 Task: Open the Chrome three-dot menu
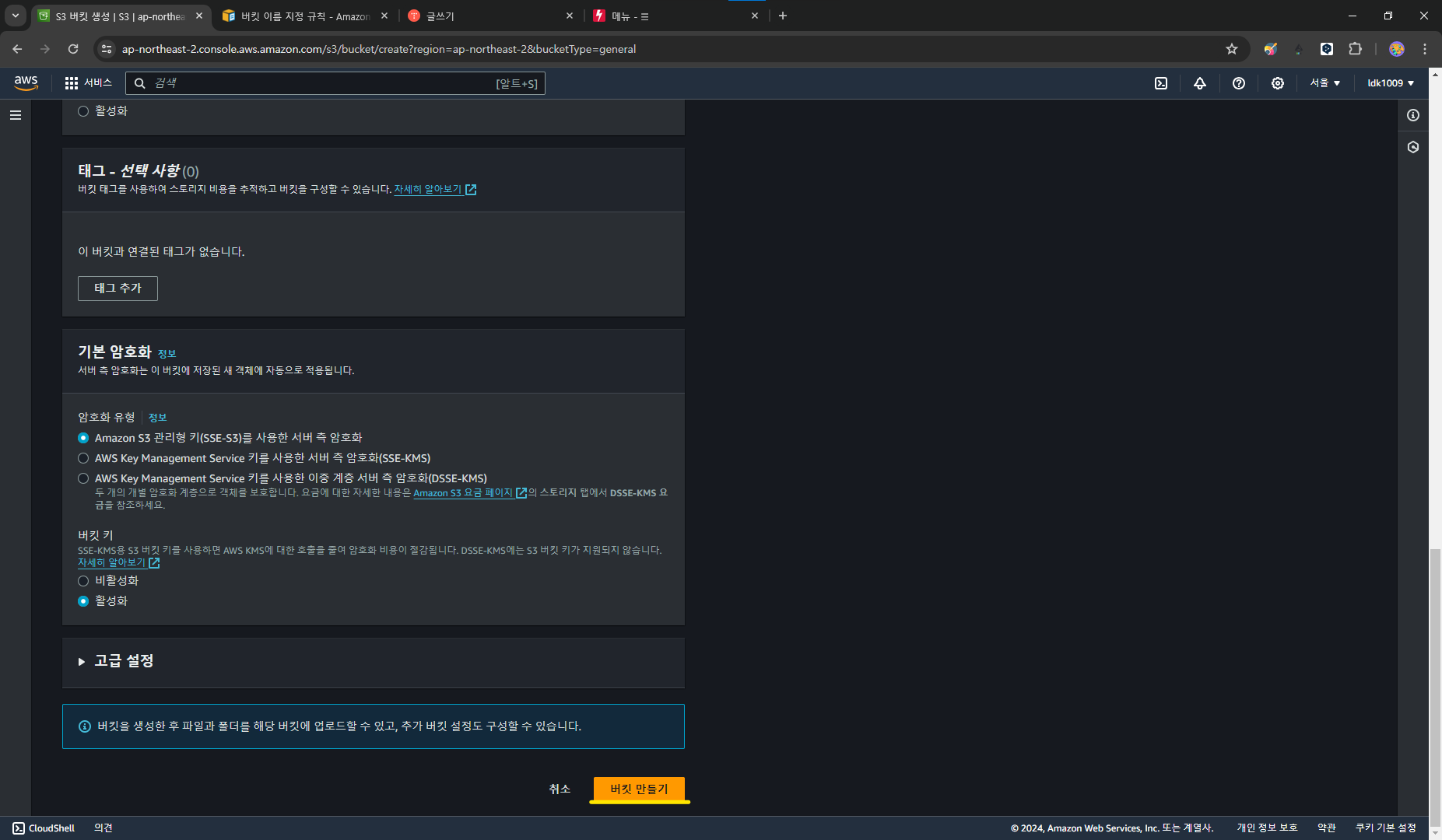click(x=1425, y=49)
